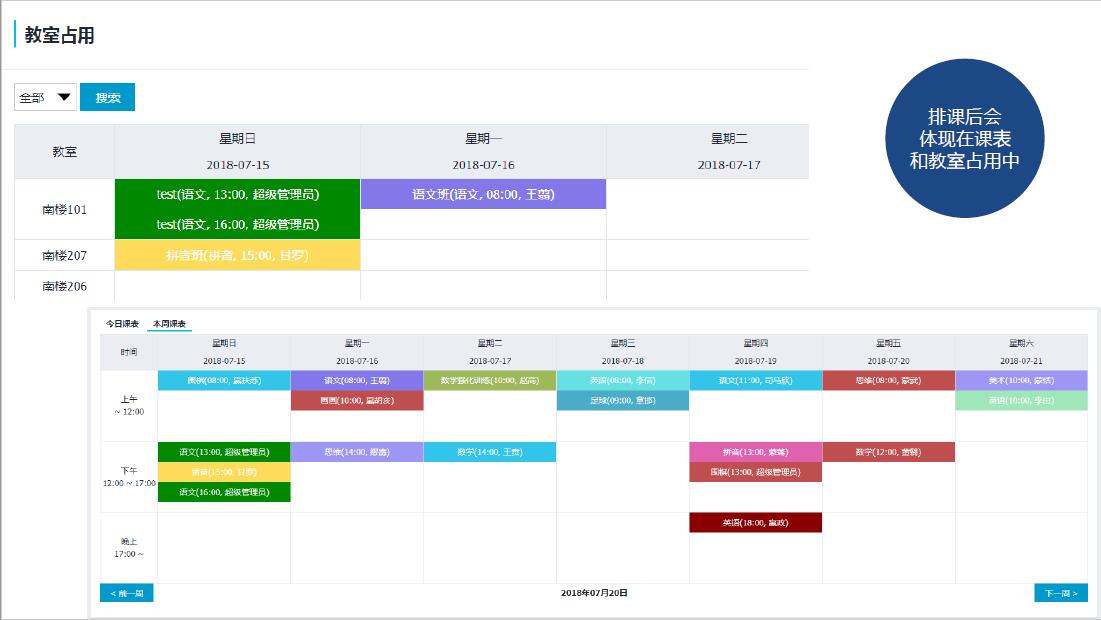Go to the previous week
Screen dimensions: 1101x620
127,593
